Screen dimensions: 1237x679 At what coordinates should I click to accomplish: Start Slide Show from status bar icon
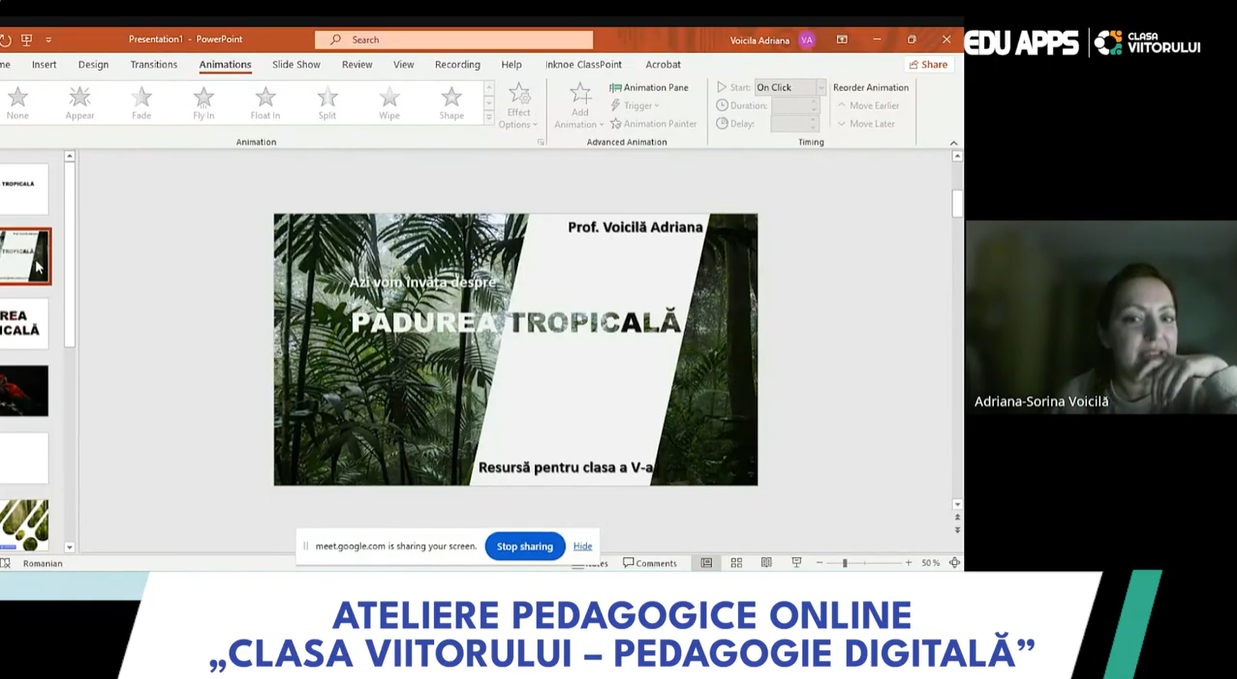pos(796,563)
